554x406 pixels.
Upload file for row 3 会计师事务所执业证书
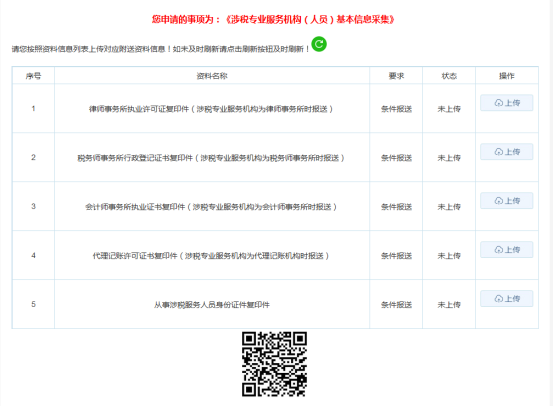(x=506, y=201)
